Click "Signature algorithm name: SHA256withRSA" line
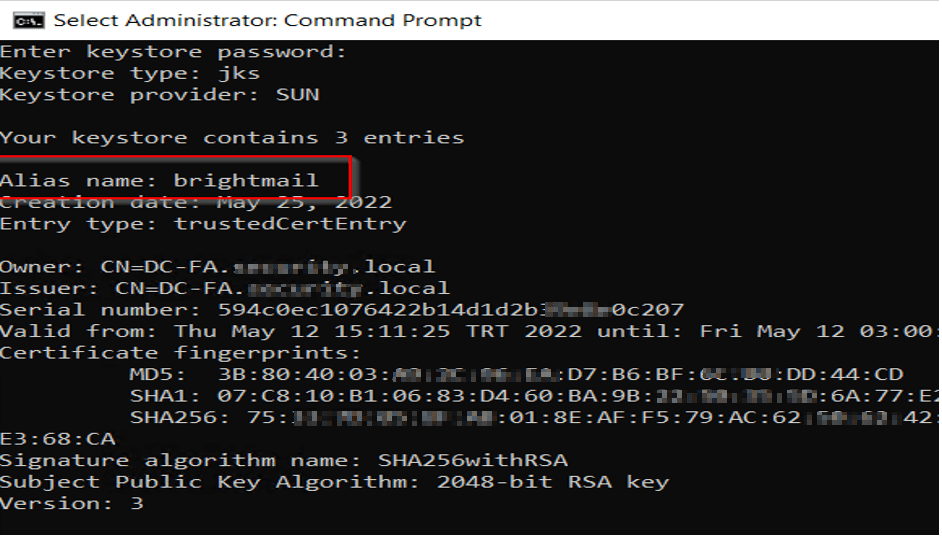 [x=283, y=461]
